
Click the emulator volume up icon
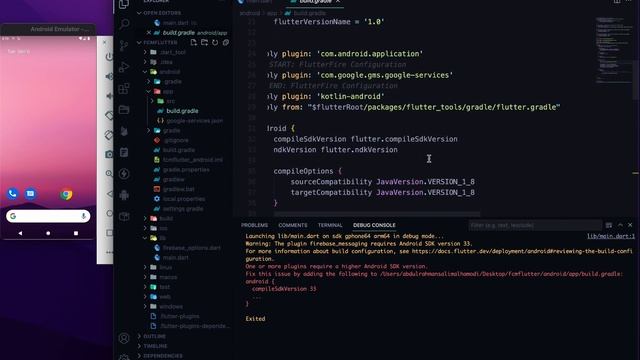(109, 76)
